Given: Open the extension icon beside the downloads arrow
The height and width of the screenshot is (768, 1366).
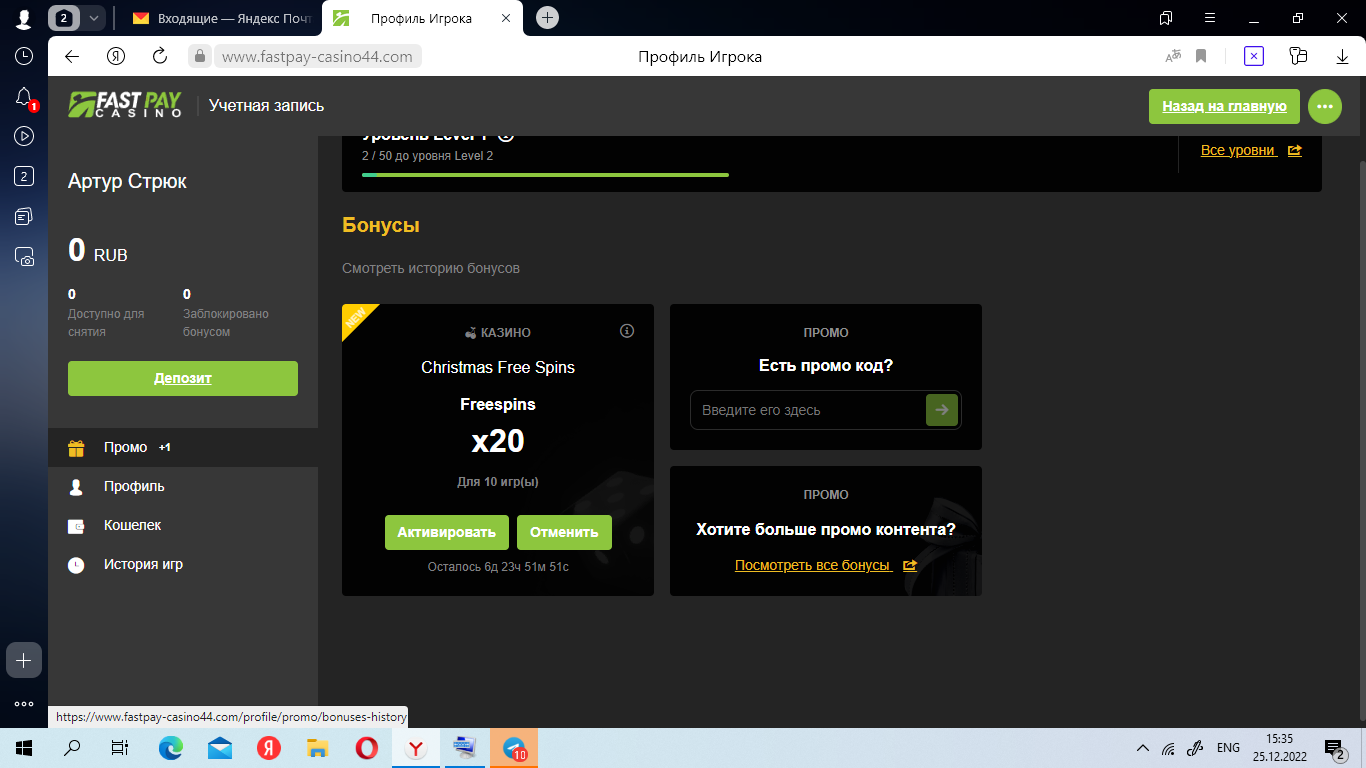Looking at the screenshot, I should [1299, 57].
